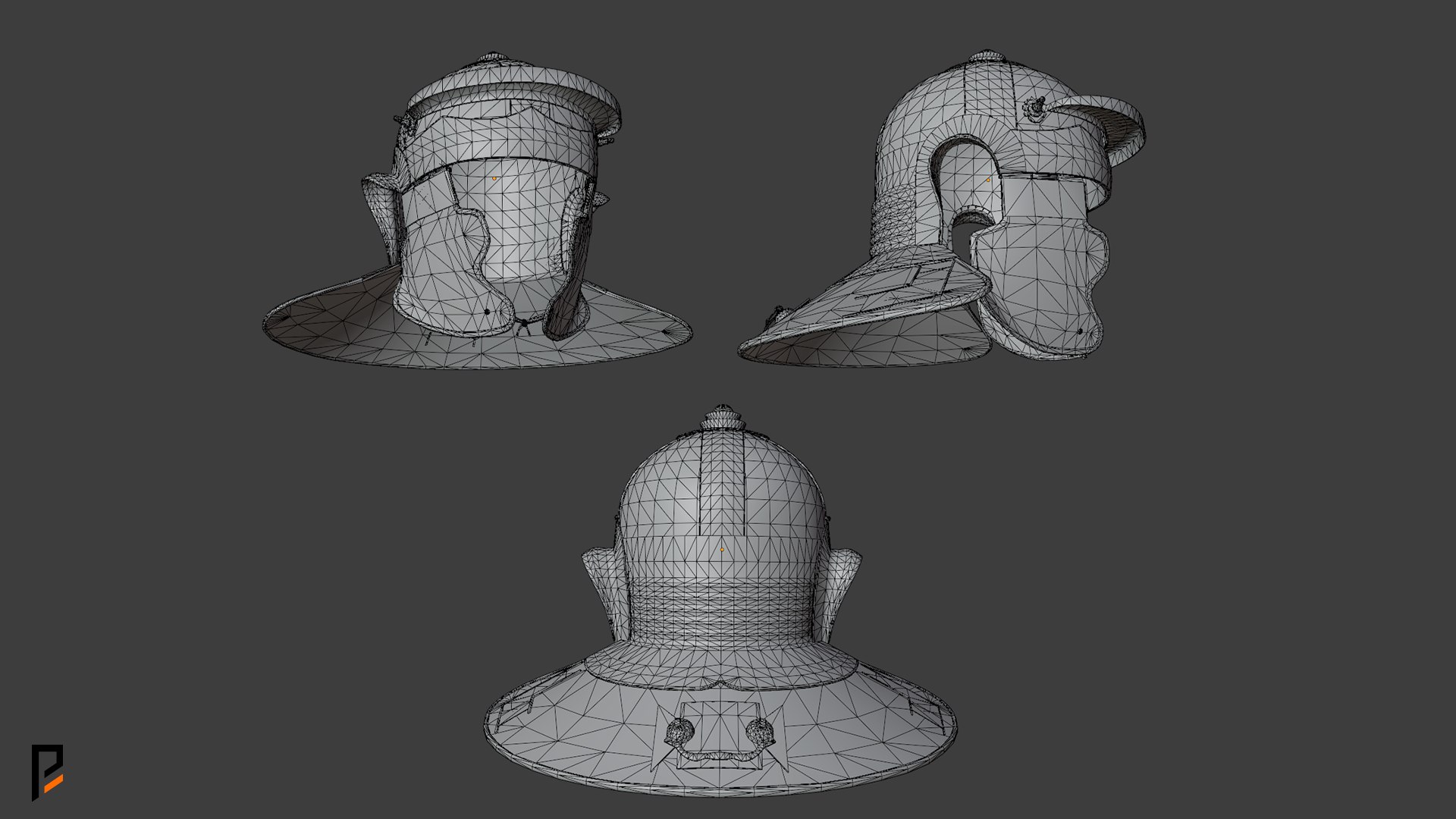1456x819 pixels.
Task: Select the rear-view helmet wireframe model
Action: pyautogui.click(x=720, y=601)
